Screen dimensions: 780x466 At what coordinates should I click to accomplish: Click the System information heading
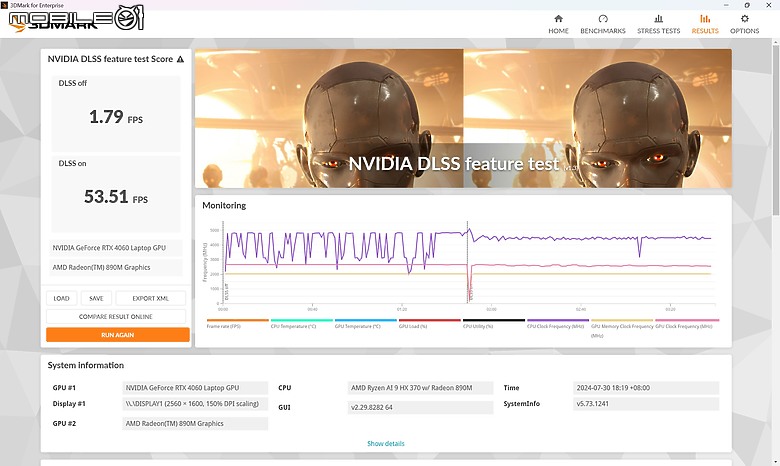point(86,365)
